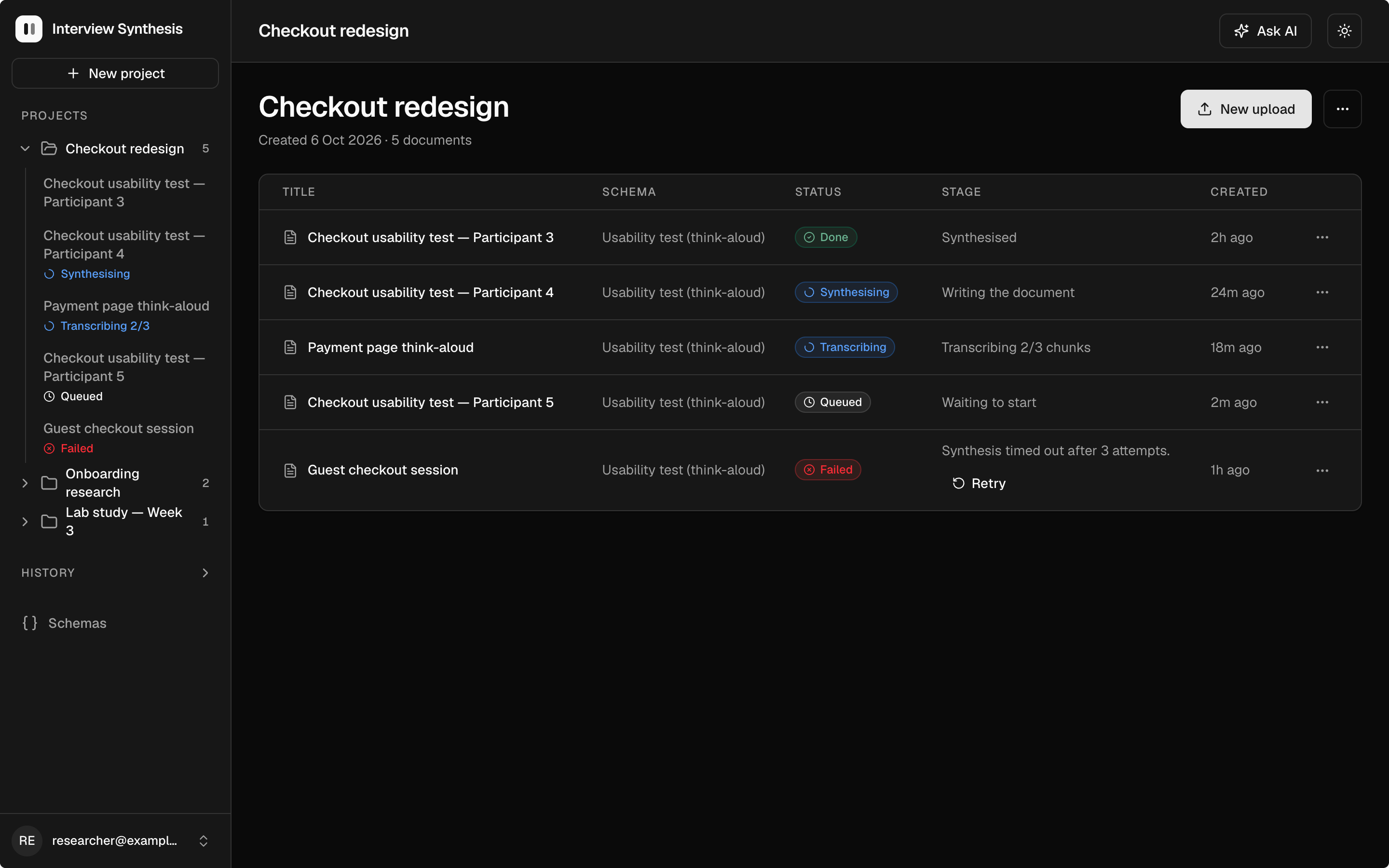Click the RE user avatar
This screenshot has height=868, width=1389.
click(x=27, y=841)
